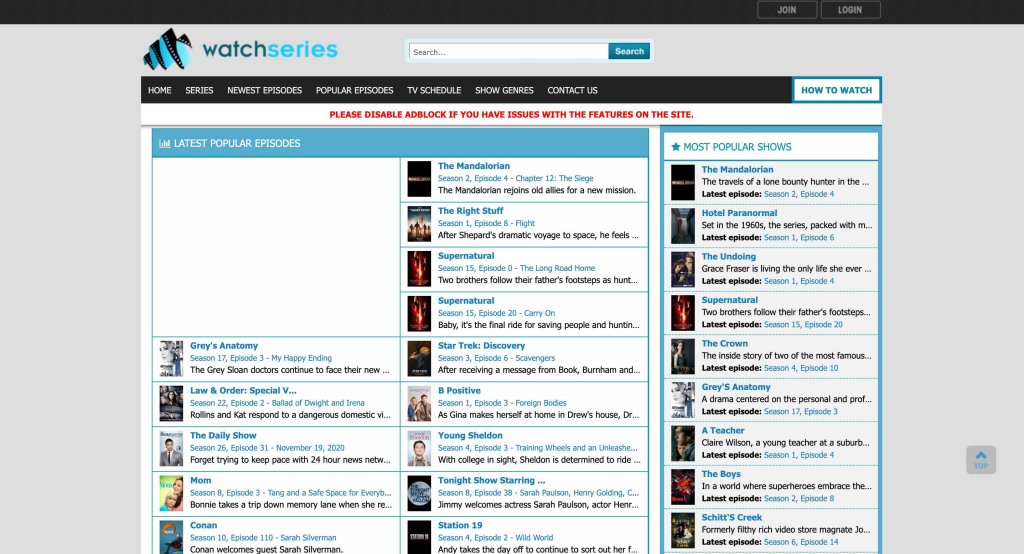This screenshot has width=1024, height=554.
Task: Show Genres from navigation bar
Action: tap(504, 90)
